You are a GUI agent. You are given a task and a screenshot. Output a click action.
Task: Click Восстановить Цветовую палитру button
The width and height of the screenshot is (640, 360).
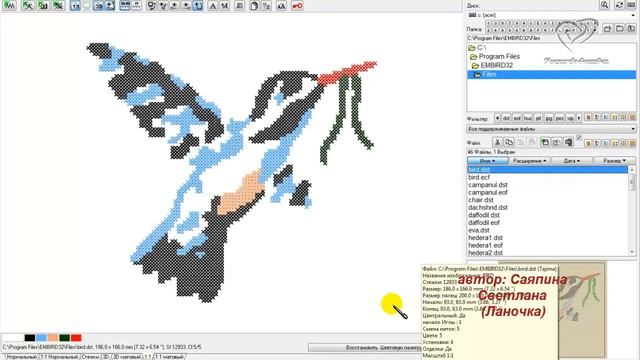coord(364,348)
